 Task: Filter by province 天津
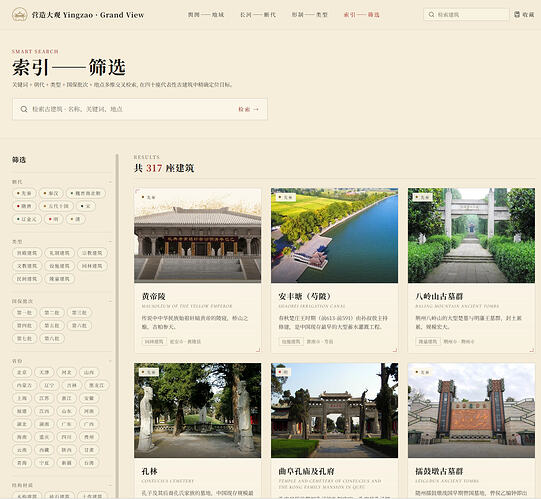(44, 372)
